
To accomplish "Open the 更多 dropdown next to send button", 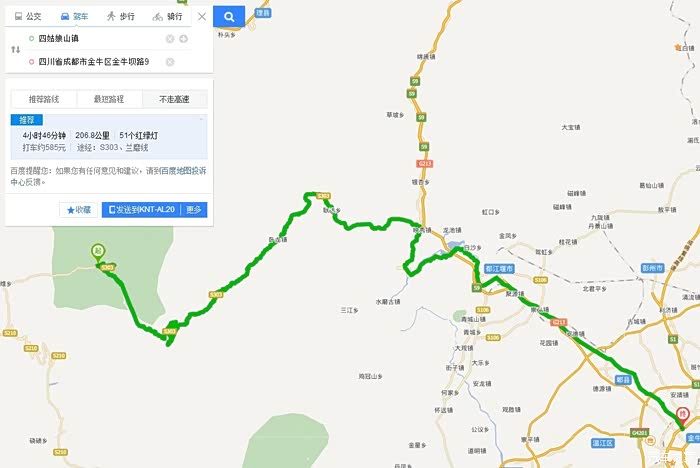I will (194, 209).
